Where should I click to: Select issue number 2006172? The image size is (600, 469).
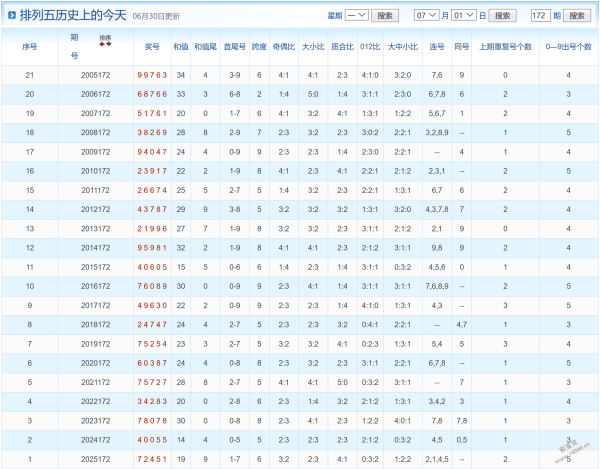click(95, 94)
